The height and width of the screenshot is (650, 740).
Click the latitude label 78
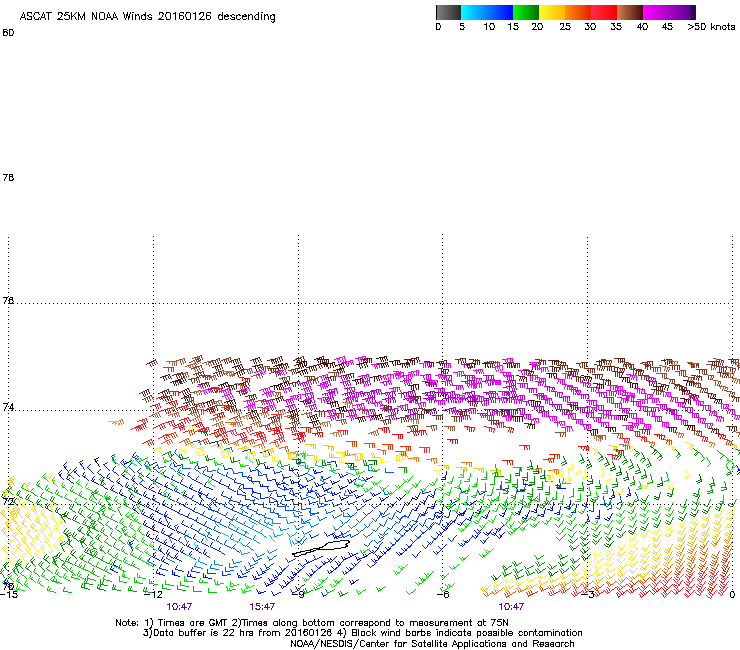[8, 177]
